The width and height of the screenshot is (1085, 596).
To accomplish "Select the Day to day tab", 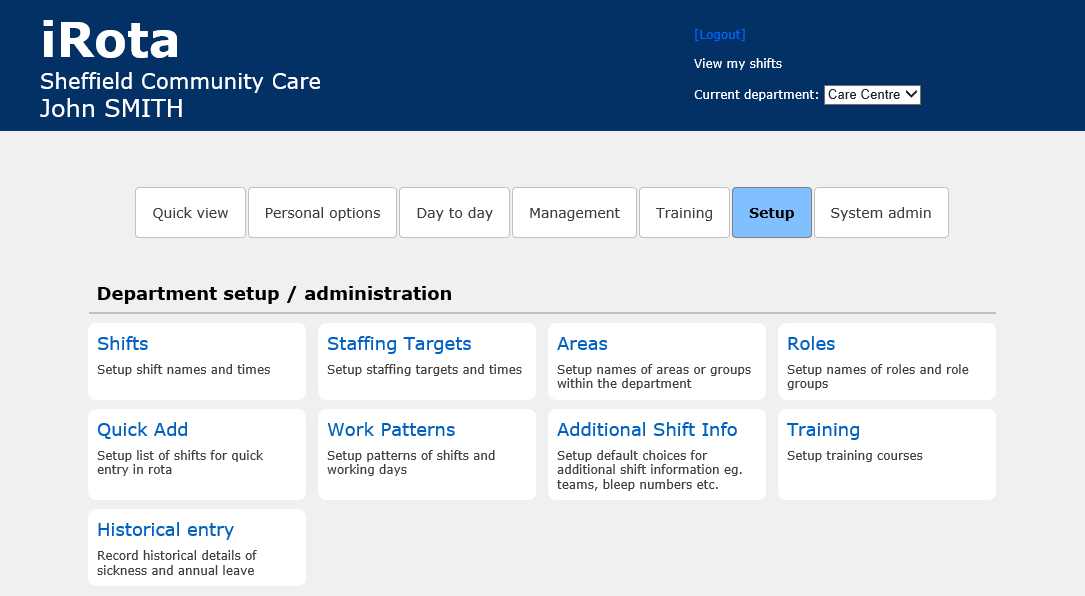I will tap(455, 213).
